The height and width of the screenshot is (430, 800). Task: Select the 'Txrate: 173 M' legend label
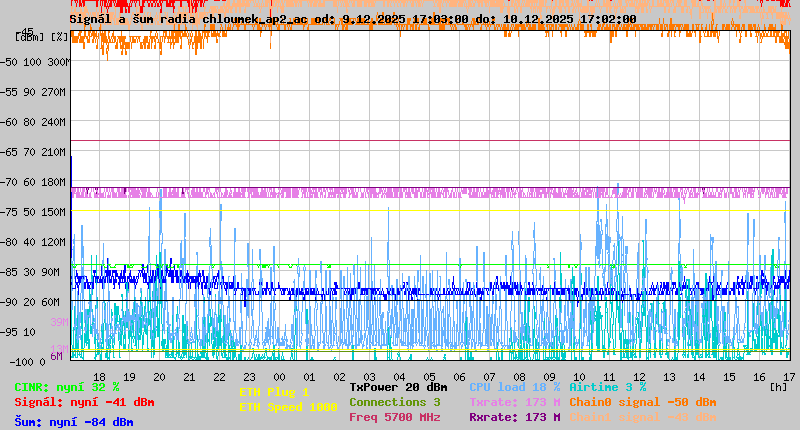(515, 402)
